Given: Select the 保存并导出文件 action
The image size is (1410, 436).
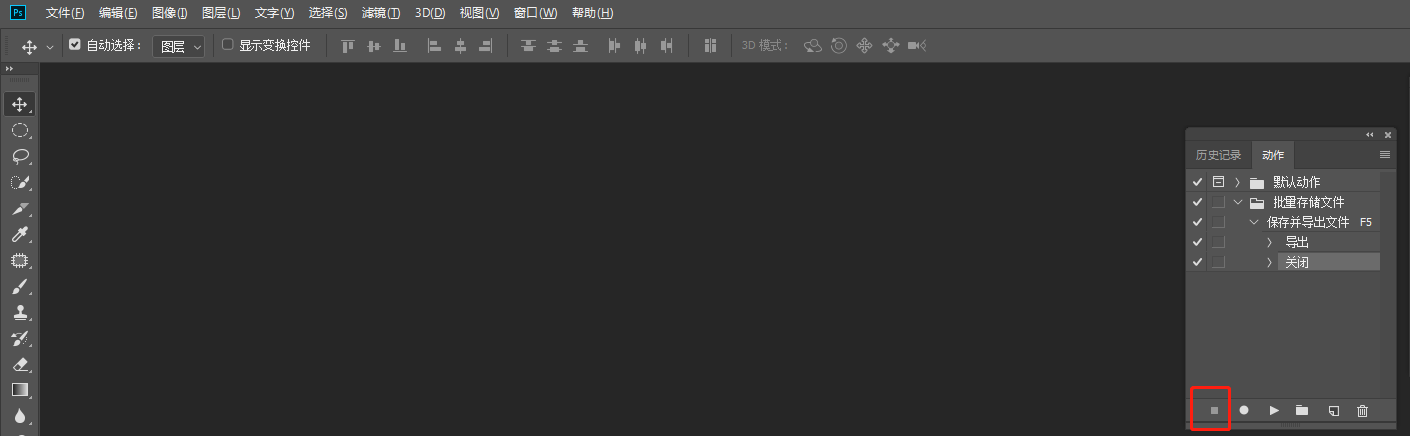Looking at the screenshot, I should coord(1308,222).
